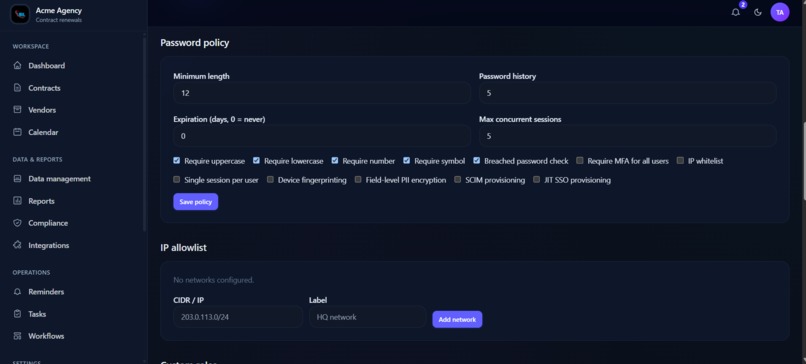
Task: Uncheck Require uppercase
Action: (177, 161)
